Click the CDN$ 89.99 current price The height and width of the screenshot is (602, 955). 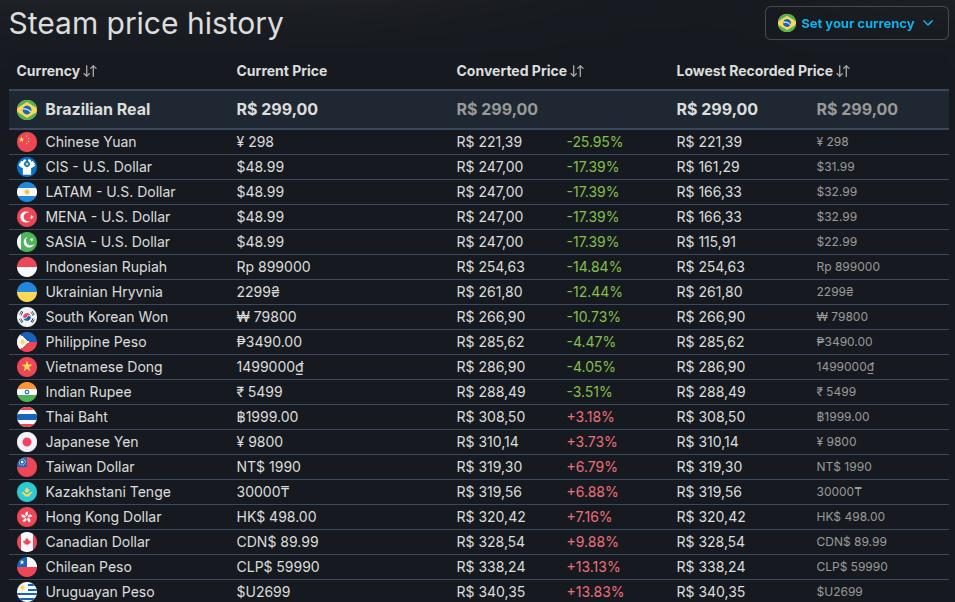[x=278, y=542]
